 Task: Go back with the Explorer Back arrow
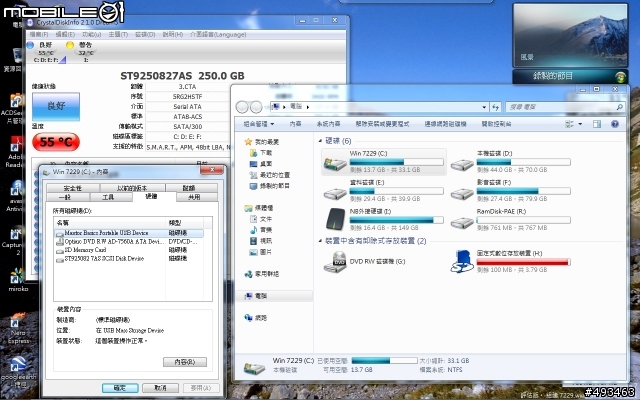(242, 107)
